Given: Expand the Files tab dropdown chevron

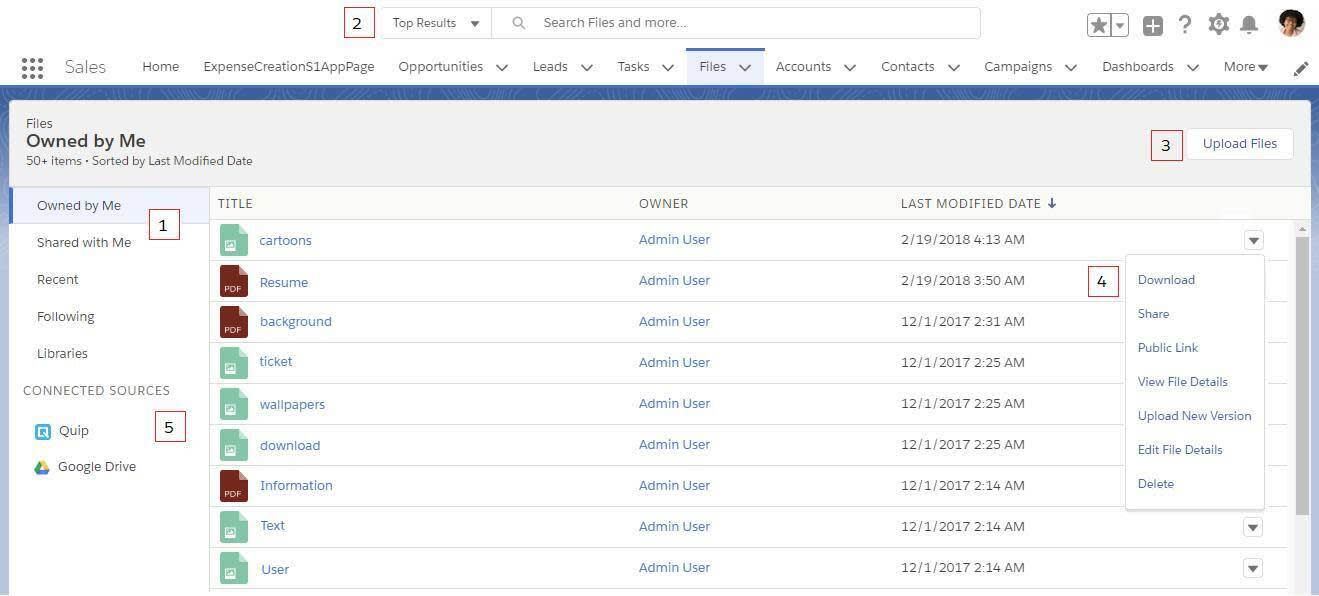Looking at the screenshot, I should point(745,68).
